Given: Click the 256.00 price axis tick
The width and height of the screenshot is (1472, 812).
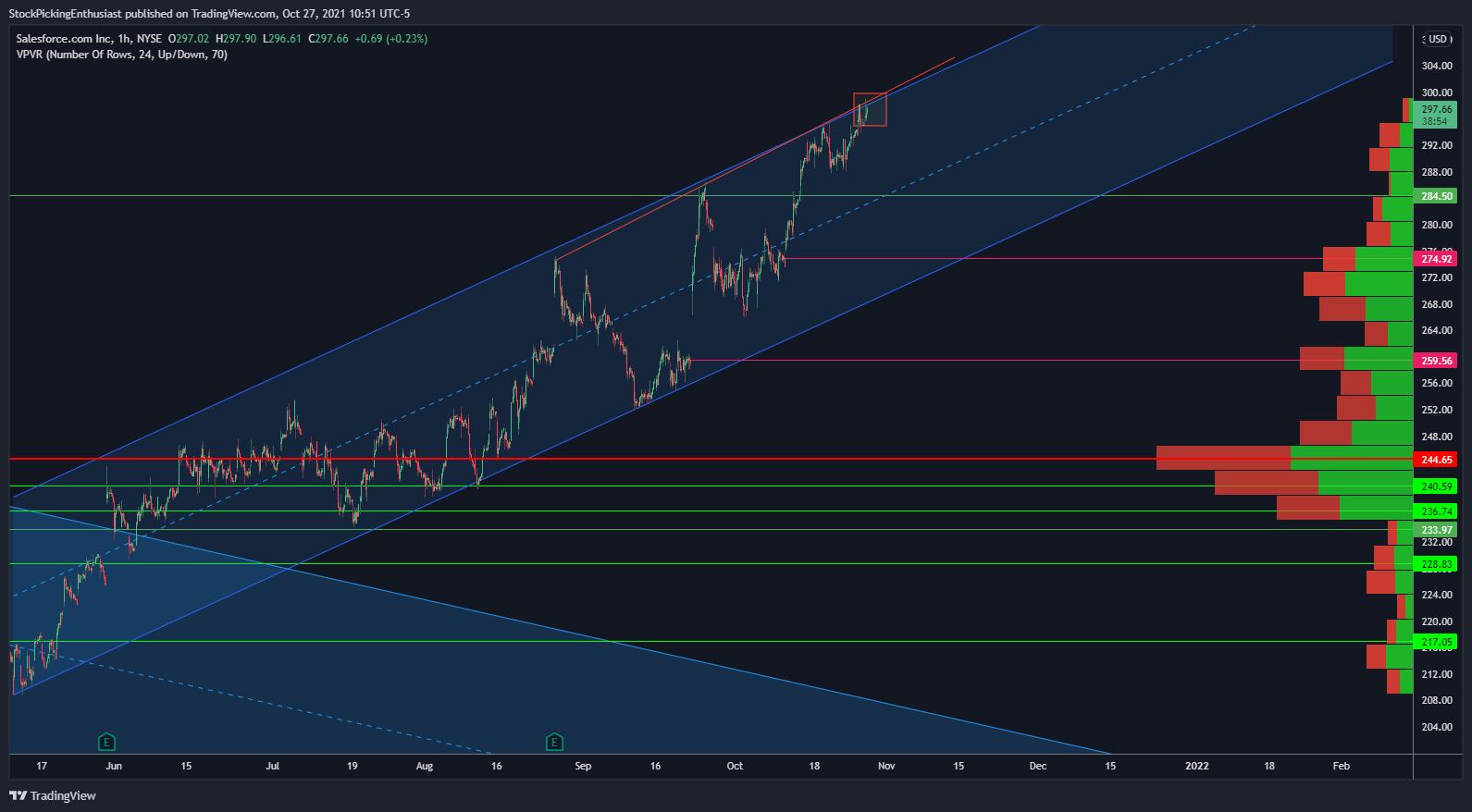Looking at the screenshot, I should [1437, 383].
